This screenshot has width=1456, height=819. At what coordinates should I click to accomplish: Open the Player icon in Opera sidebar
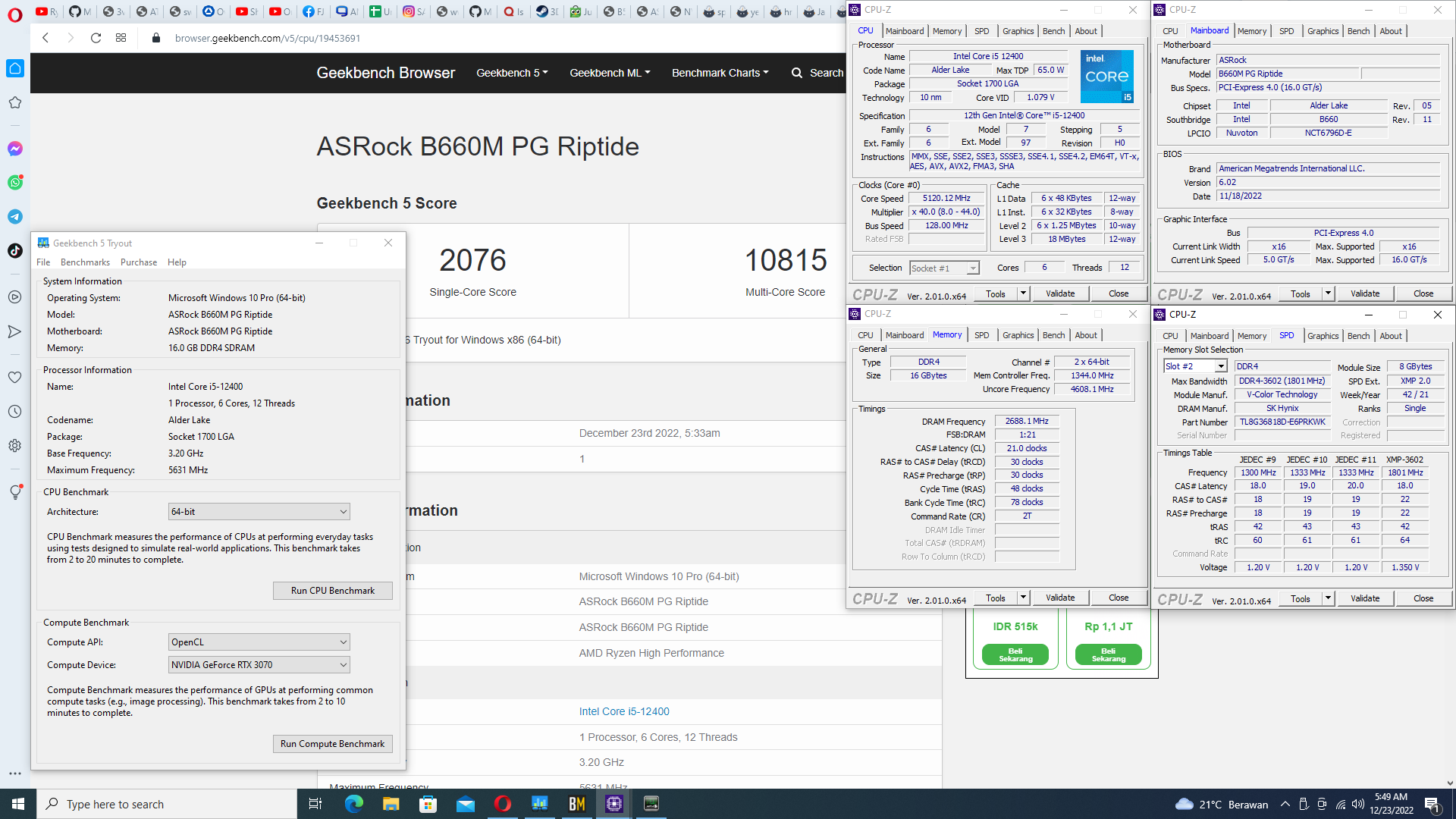click(15, 297)
